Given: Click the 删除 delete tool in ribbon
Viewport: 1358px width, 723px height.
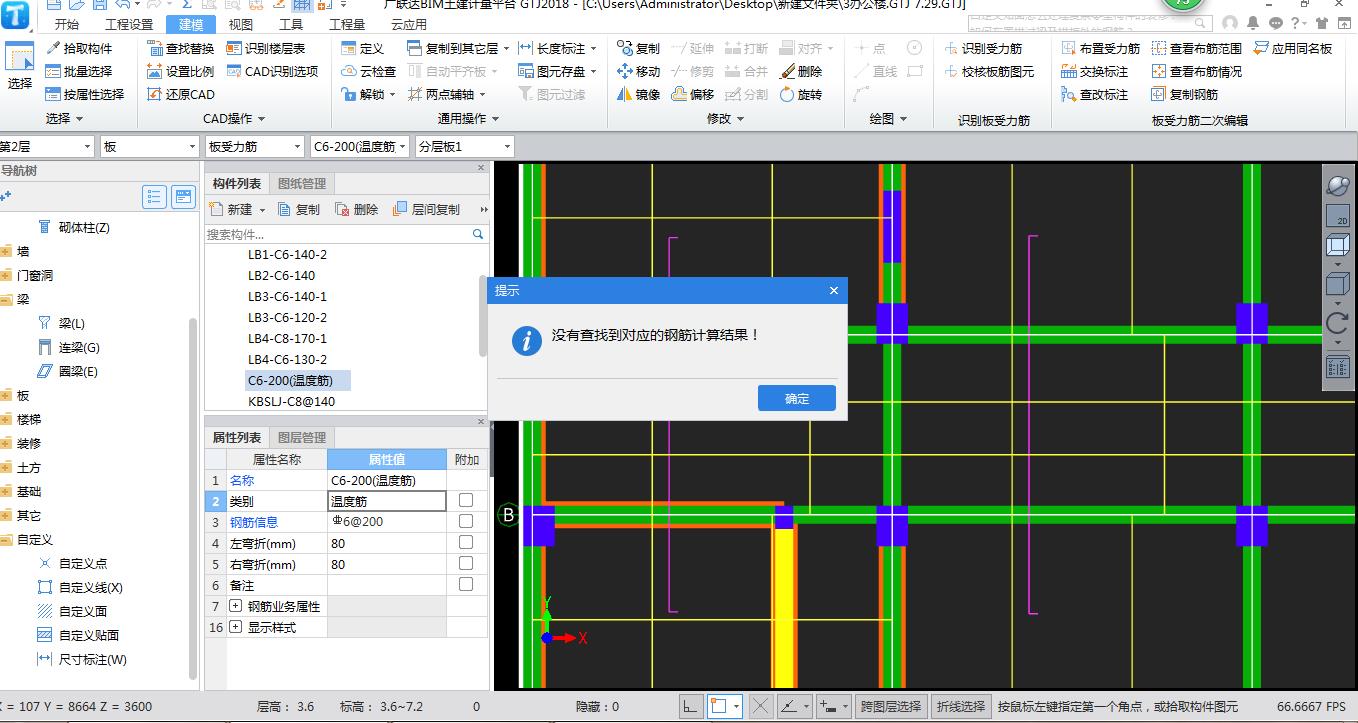Looking at the screenshot, I should pyautogui.click(x=800, y=71).
